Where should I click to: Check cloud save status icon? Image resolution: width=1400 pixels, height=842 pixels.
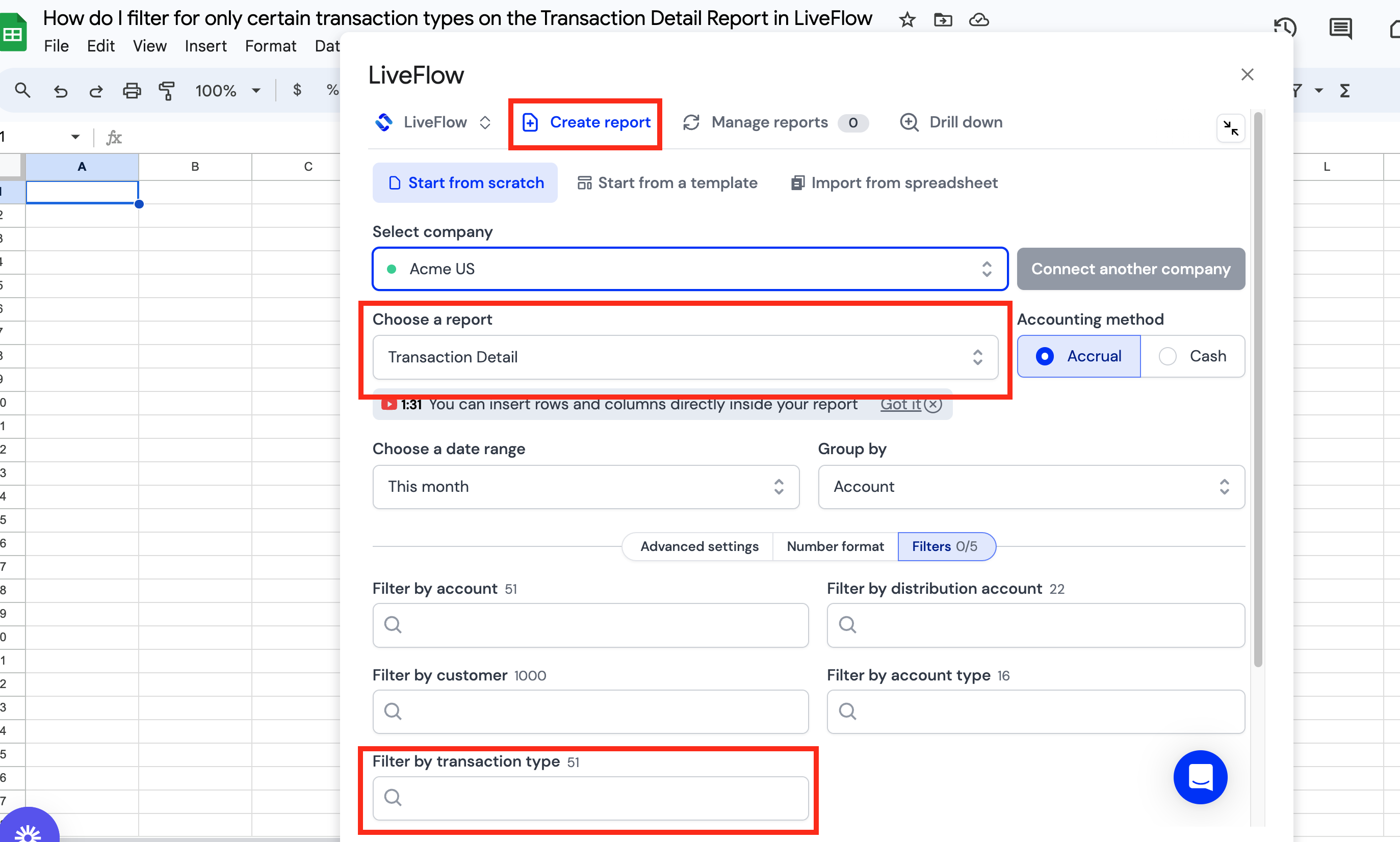click(979, 20)
